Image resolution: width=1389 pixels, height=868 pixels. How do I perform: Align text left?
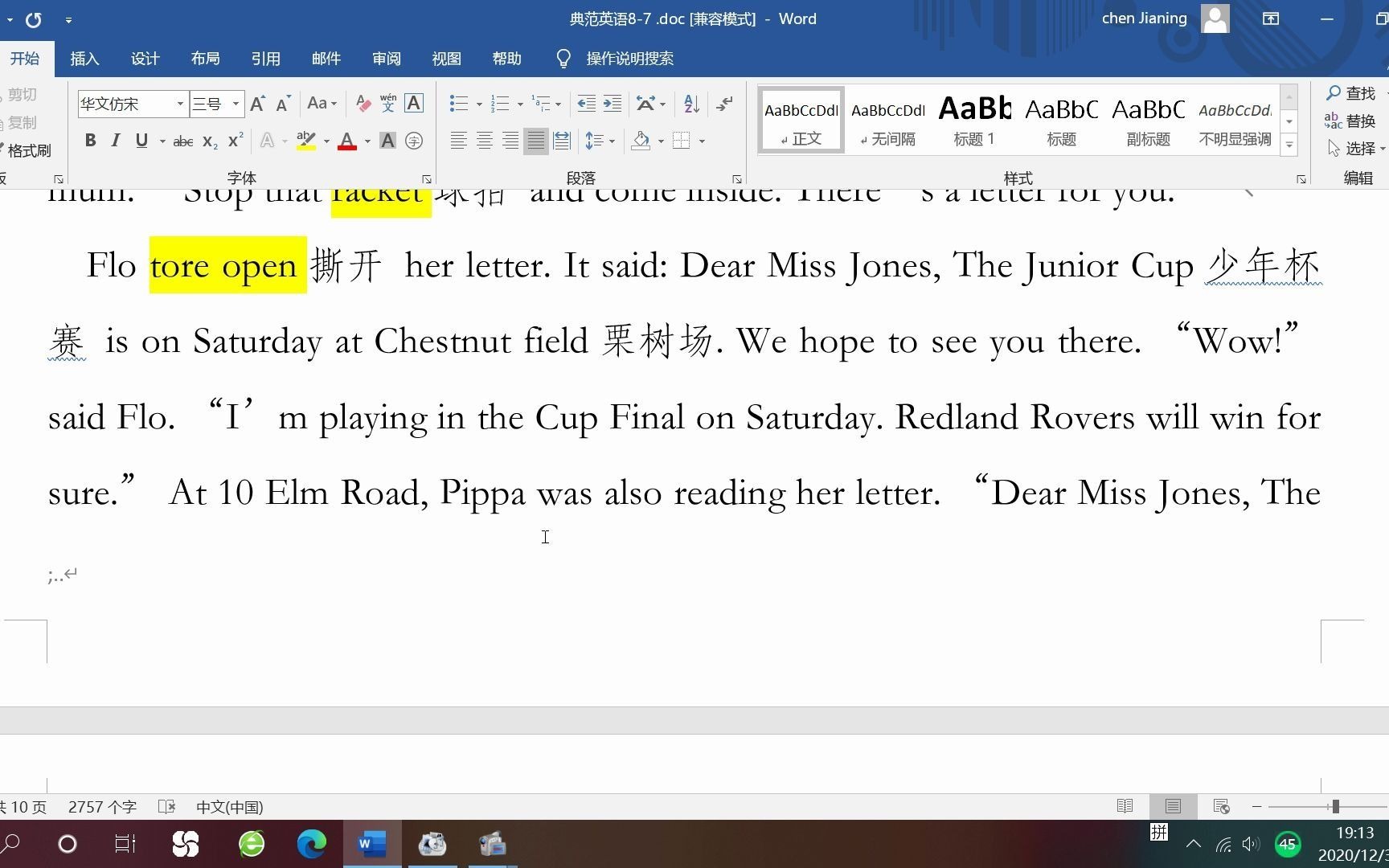click(459, 141)
